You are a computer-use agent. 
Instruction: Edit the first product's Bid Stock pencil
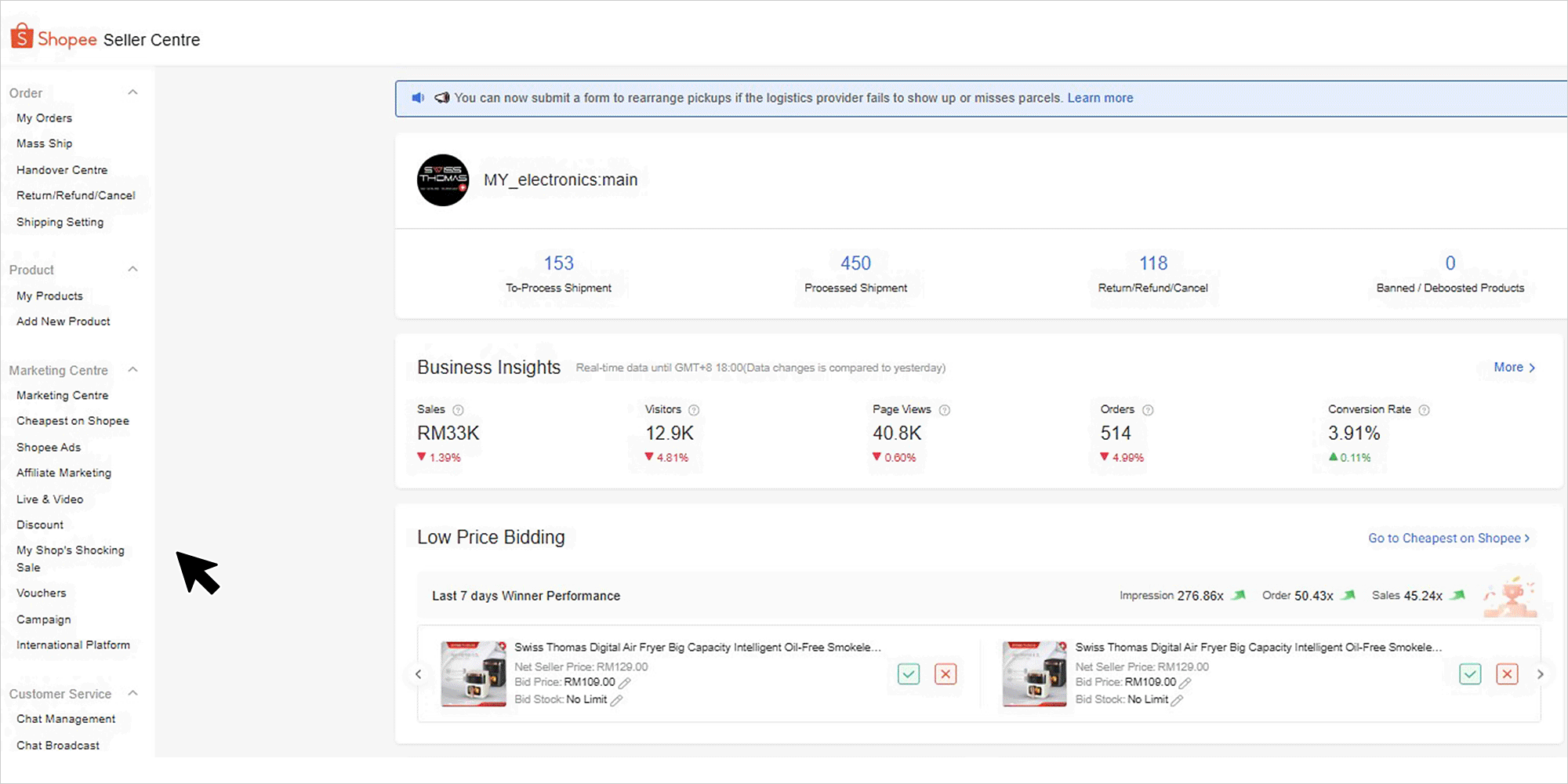tap(617, 700)
